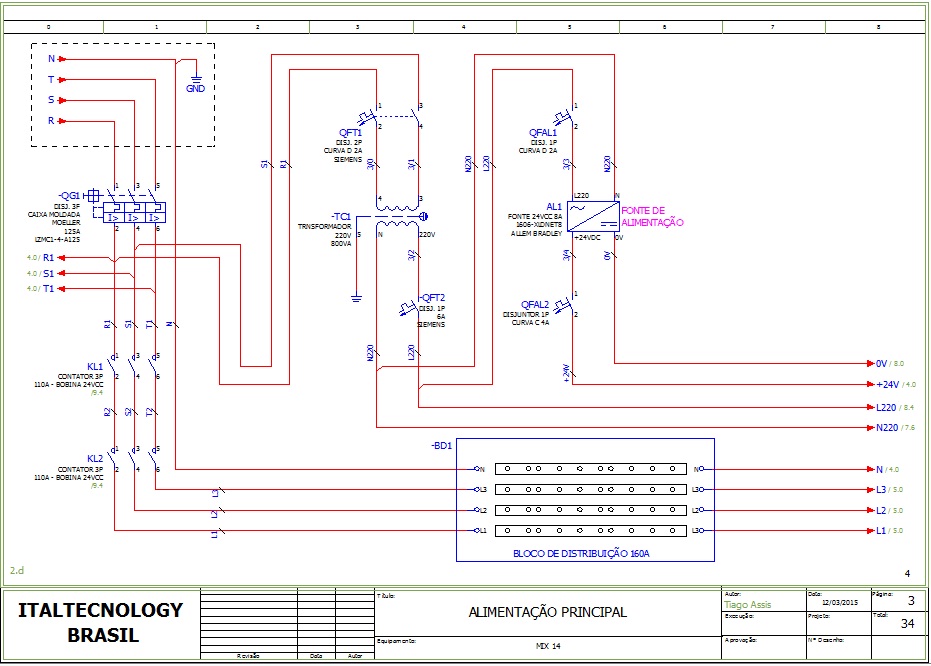The image size is (931, 666).
Task: Click the GND ground symbol
Action: tap(196, 80)
